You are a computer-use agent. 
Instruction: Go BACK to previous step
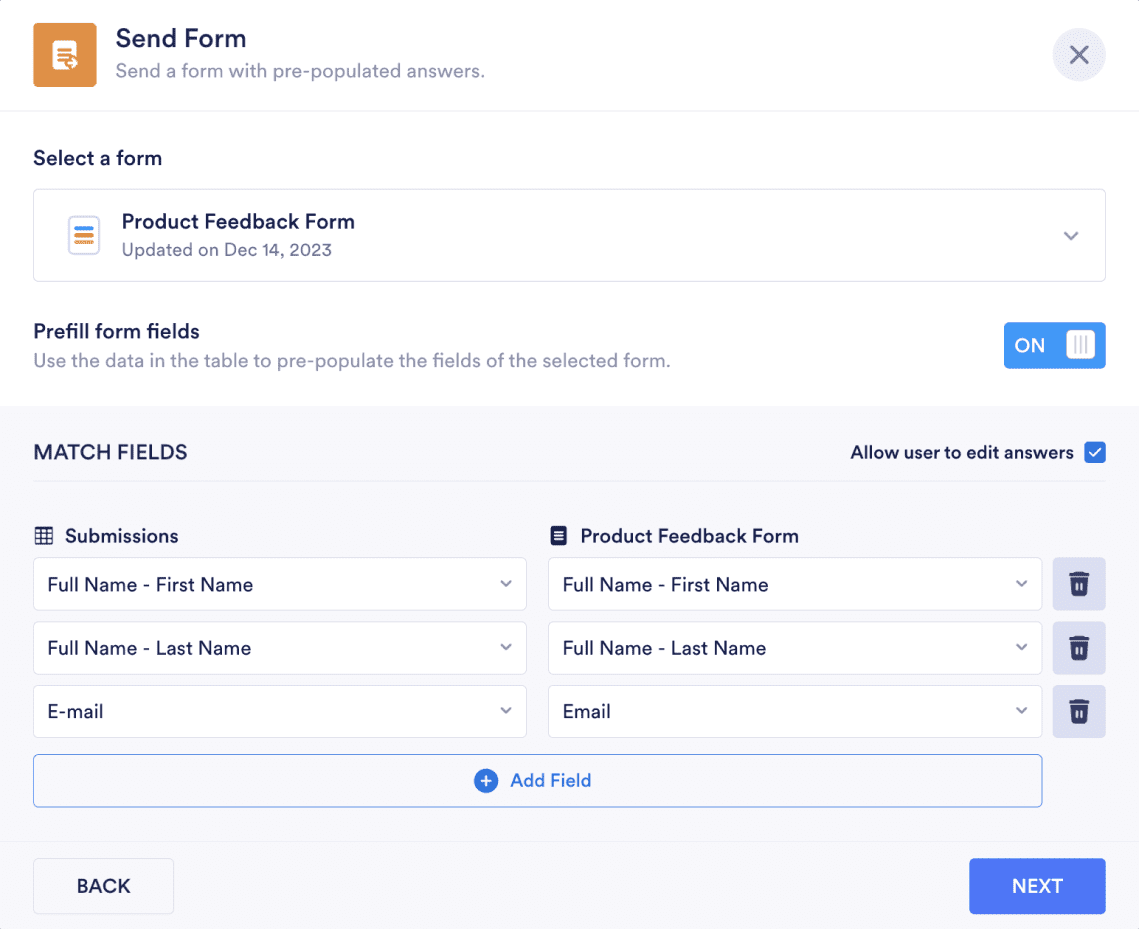click(x=104, y=886)
